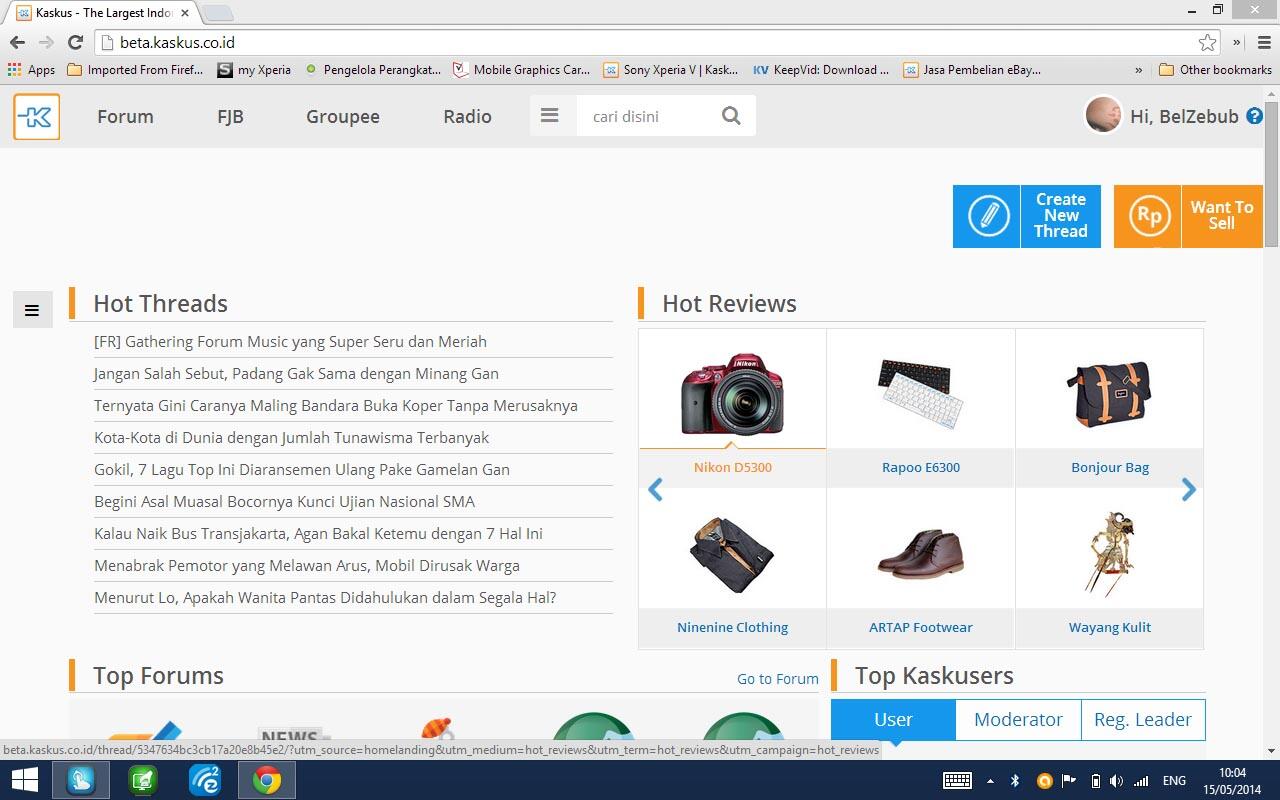Open the KeepVid Download bookmark
The image size is (1280, 800).
click(821, 70)
